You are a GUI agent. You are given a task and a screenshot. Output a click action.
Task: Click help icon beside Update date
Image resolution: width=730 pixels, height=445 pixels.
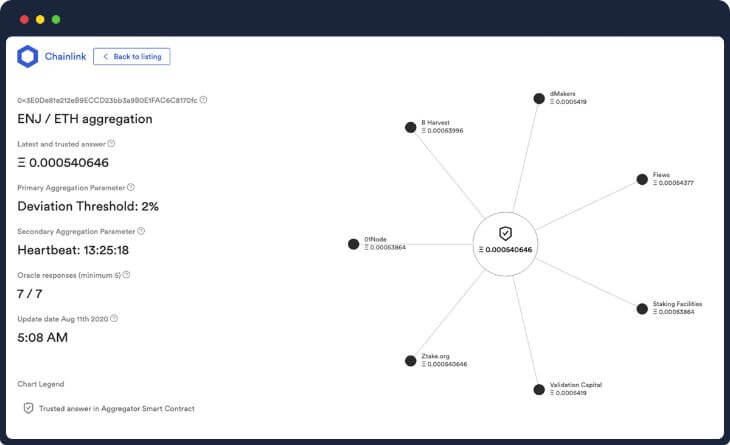click(x=114, y=318)
